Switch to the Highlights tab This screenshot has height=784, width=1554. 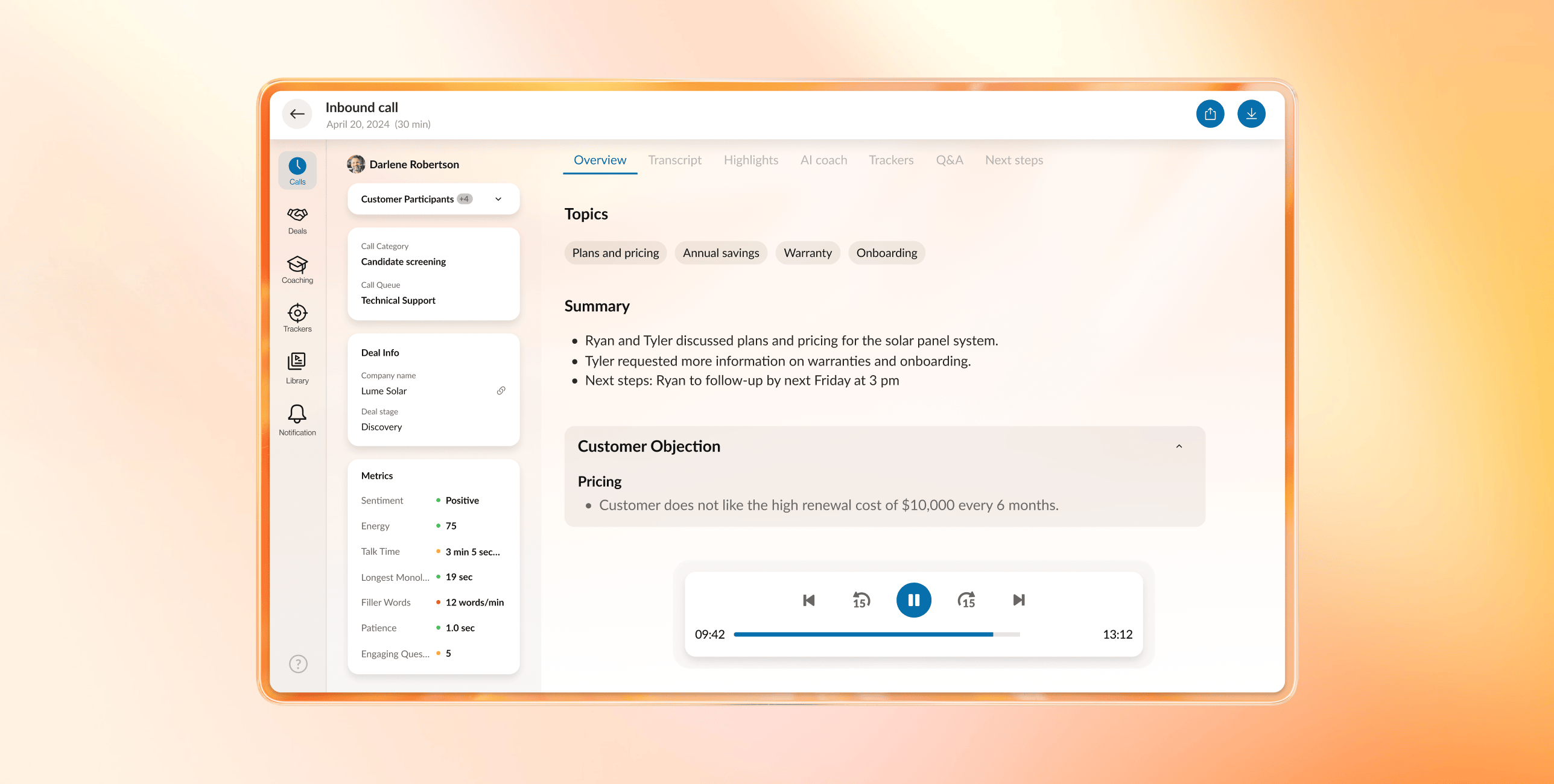pos(751,160)
